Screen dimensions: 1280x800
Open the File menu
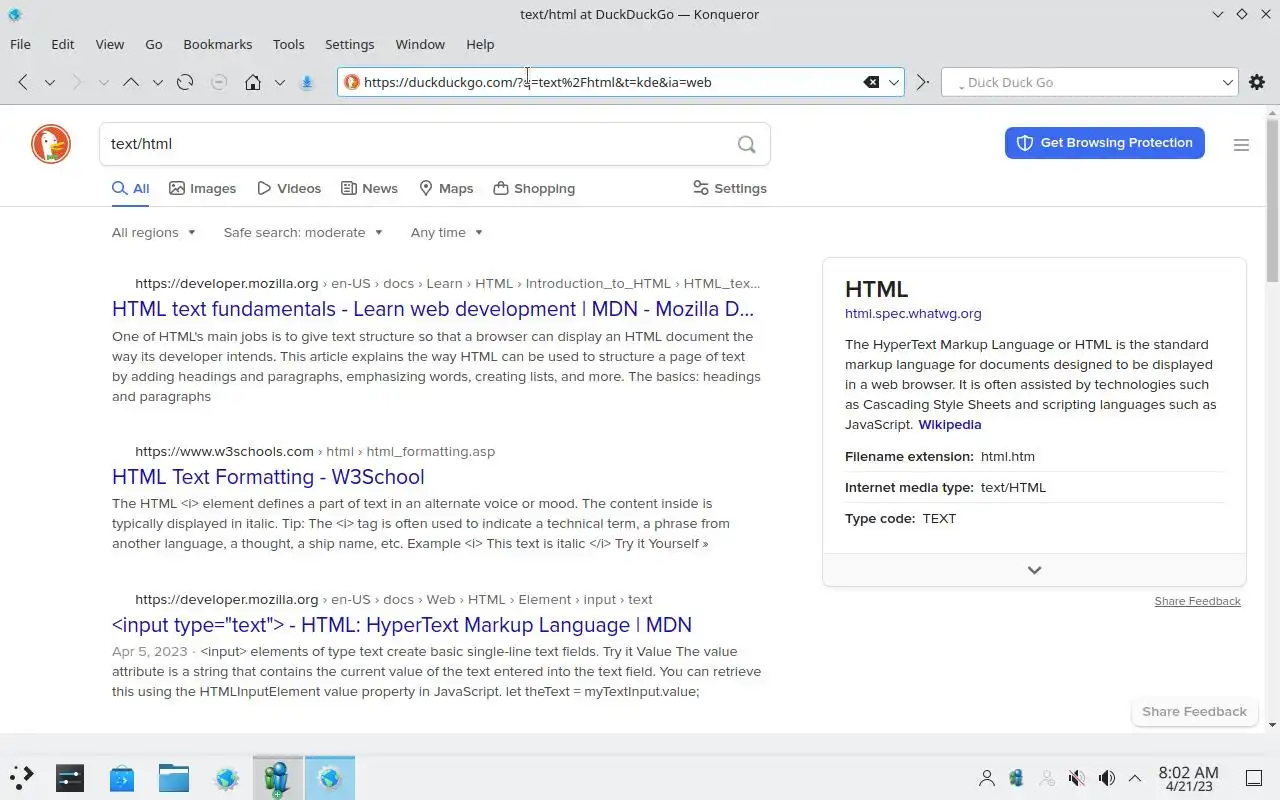click(x=20, y=44)
